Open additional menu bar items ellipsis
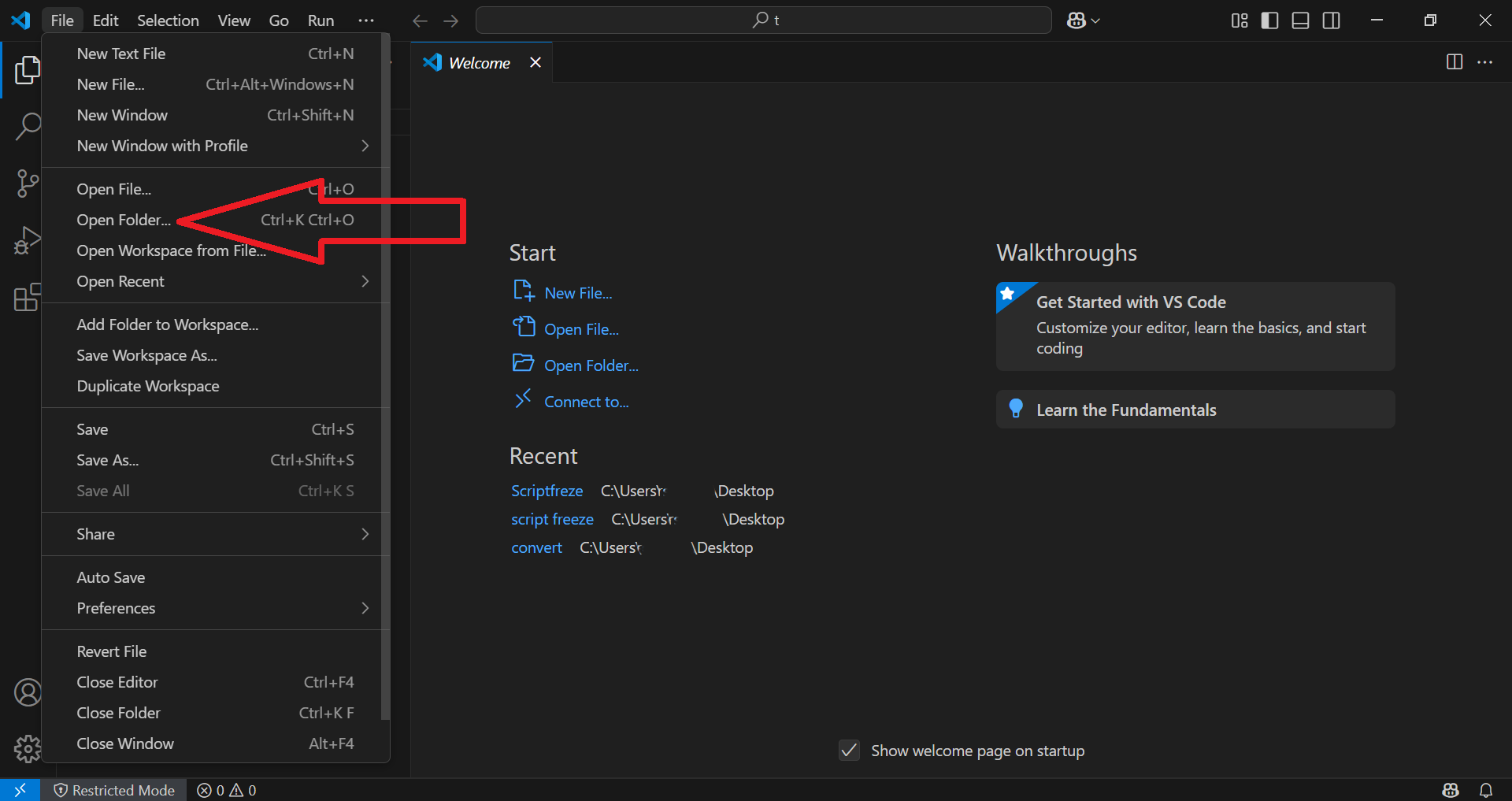 [x=366, y=20]
